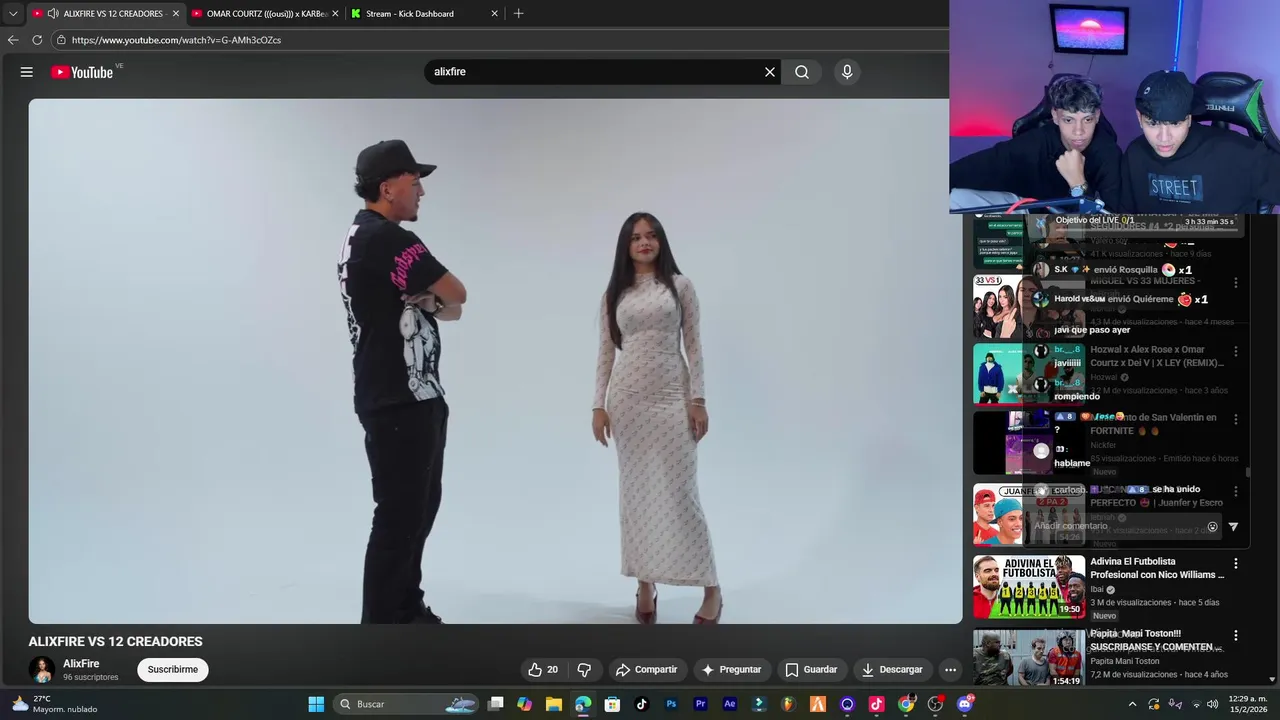Subscribe to AlixFire with Suscribirme
1280x720 pixels.
point(173,670)
